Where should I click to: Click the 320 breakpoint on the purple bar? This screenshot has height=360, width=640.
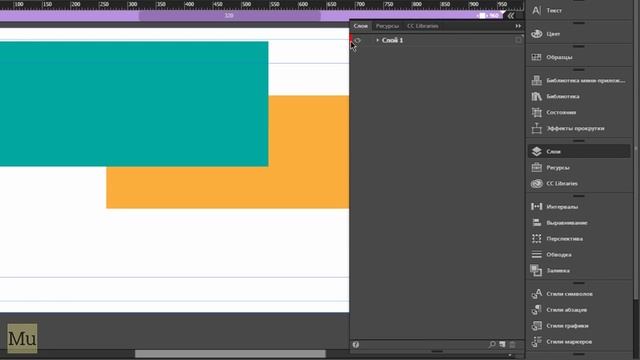coord(229,16)
